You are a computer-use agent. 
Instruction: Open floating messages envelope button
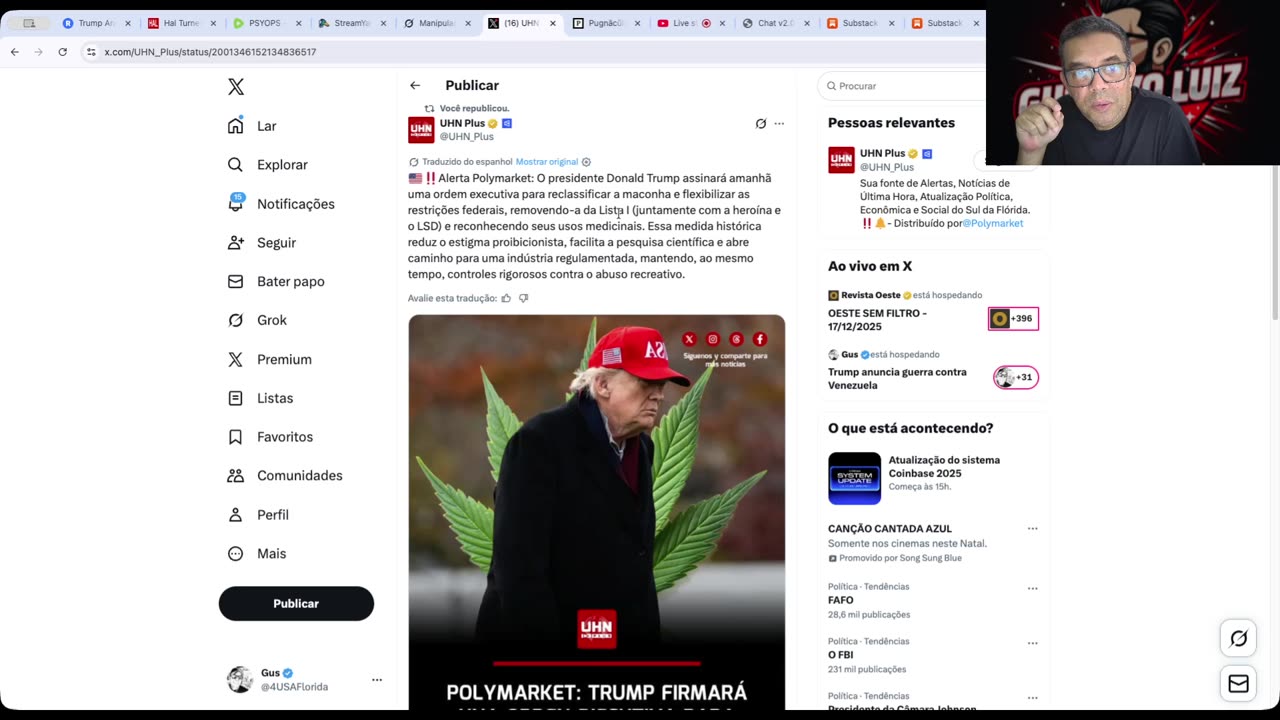pos(1238,684)
